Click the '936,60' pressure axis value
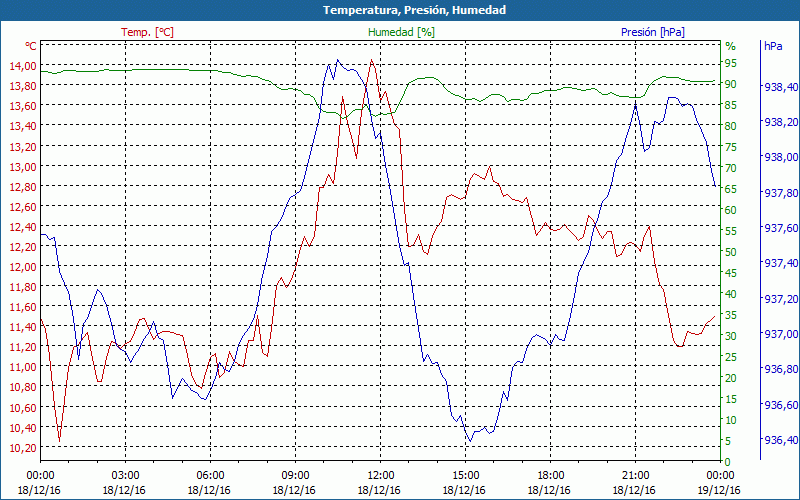The height and width of the screenshot is (500, 800). tap(781, 405)
